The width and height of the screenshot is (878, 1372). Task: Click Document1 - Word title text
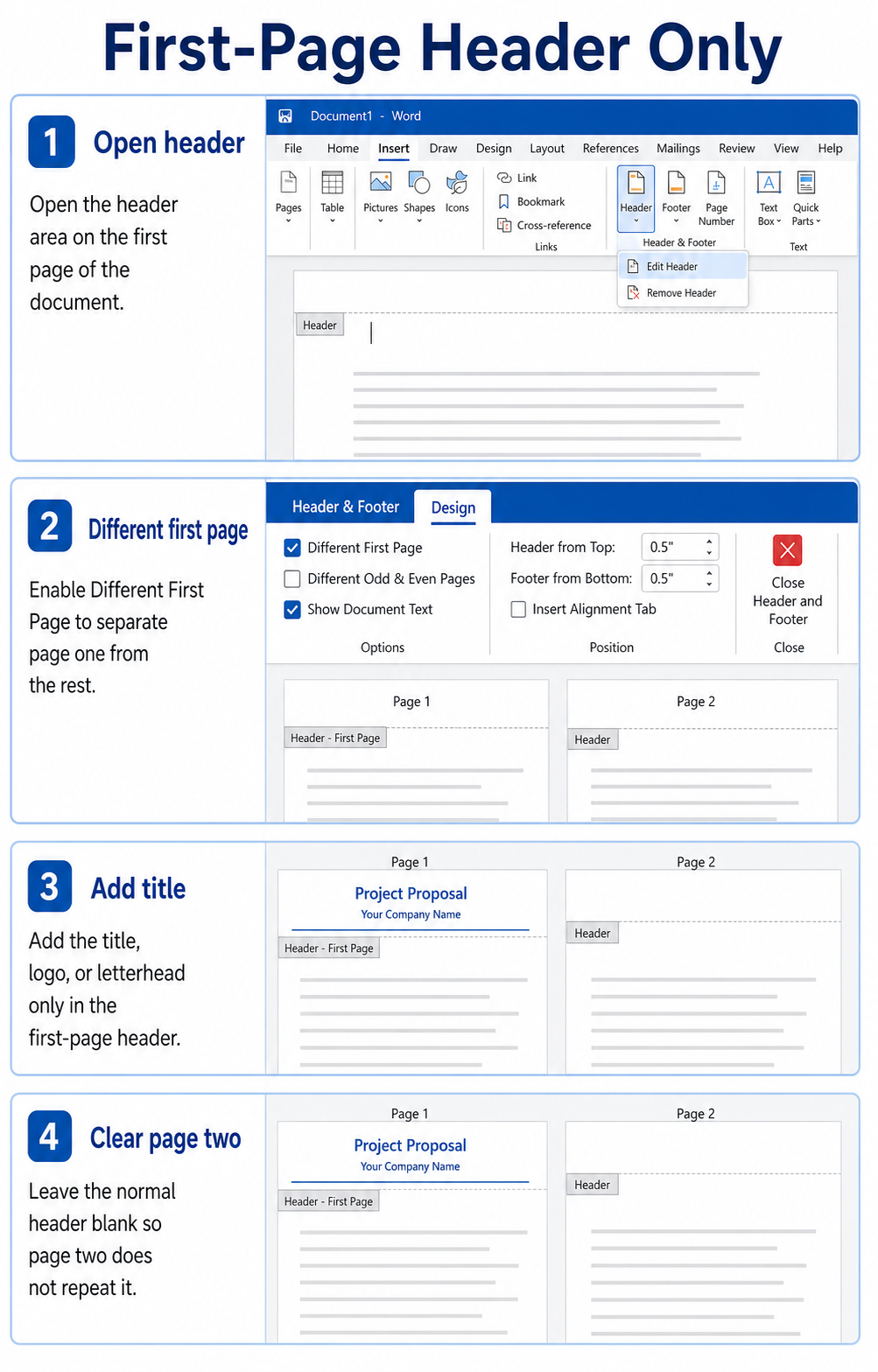click(x=366, y=116)
